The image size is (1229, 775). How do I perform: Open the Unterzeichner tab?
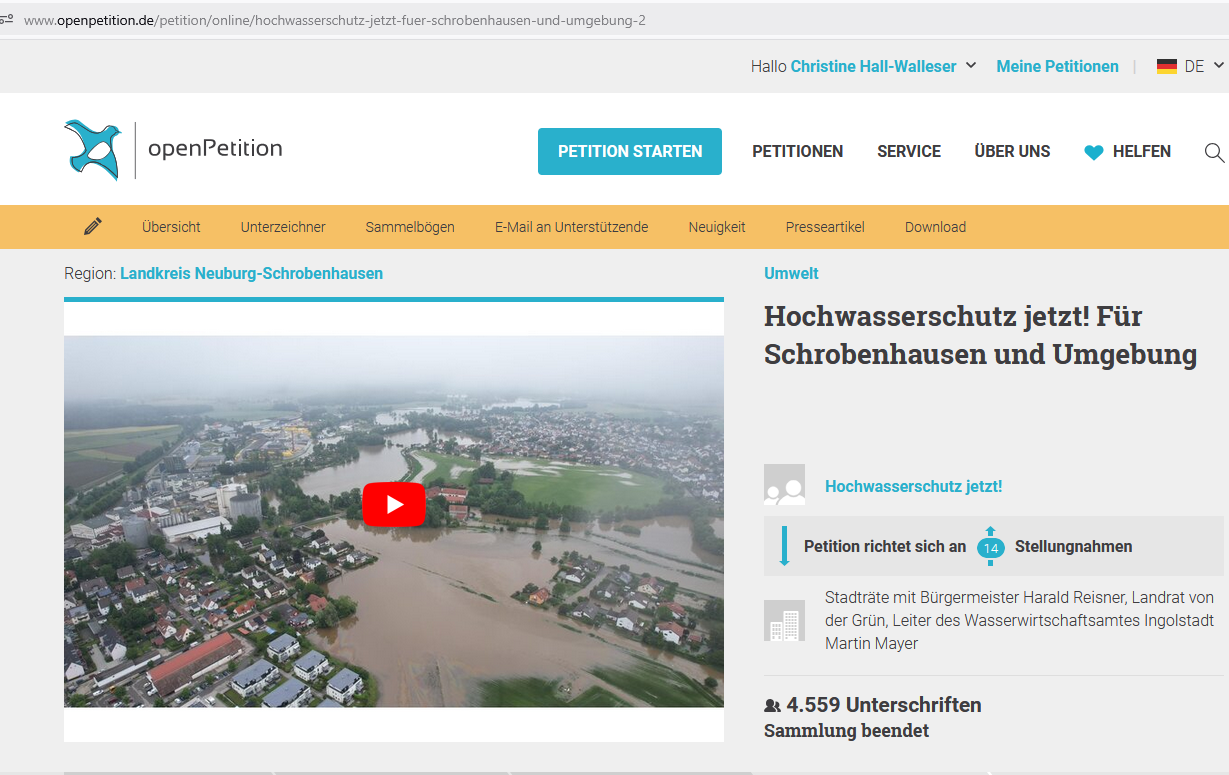click(283, 227)
